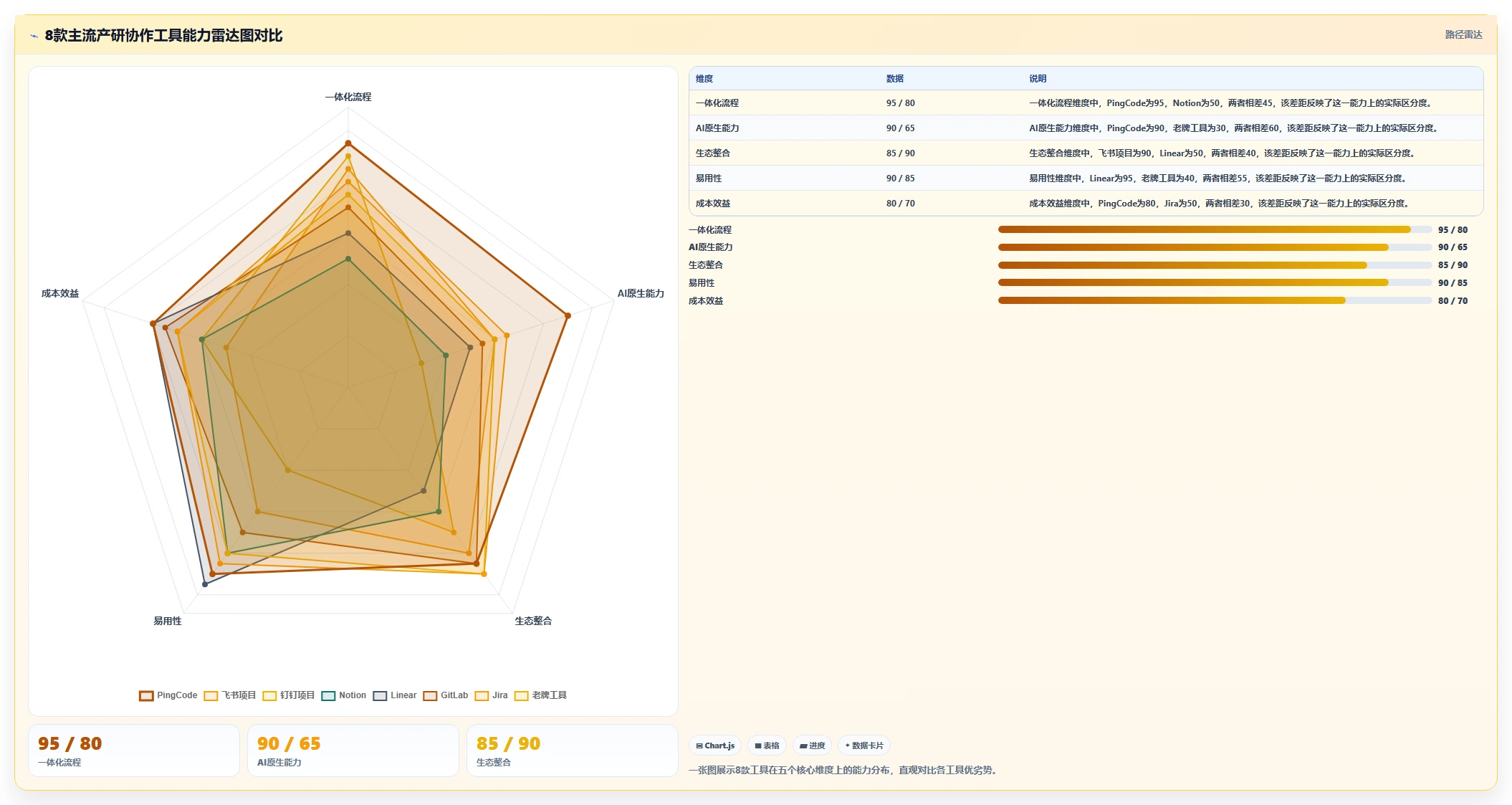
Task: Click the 一体化流程 axis label on radar
Action: (x=348, y=97)
